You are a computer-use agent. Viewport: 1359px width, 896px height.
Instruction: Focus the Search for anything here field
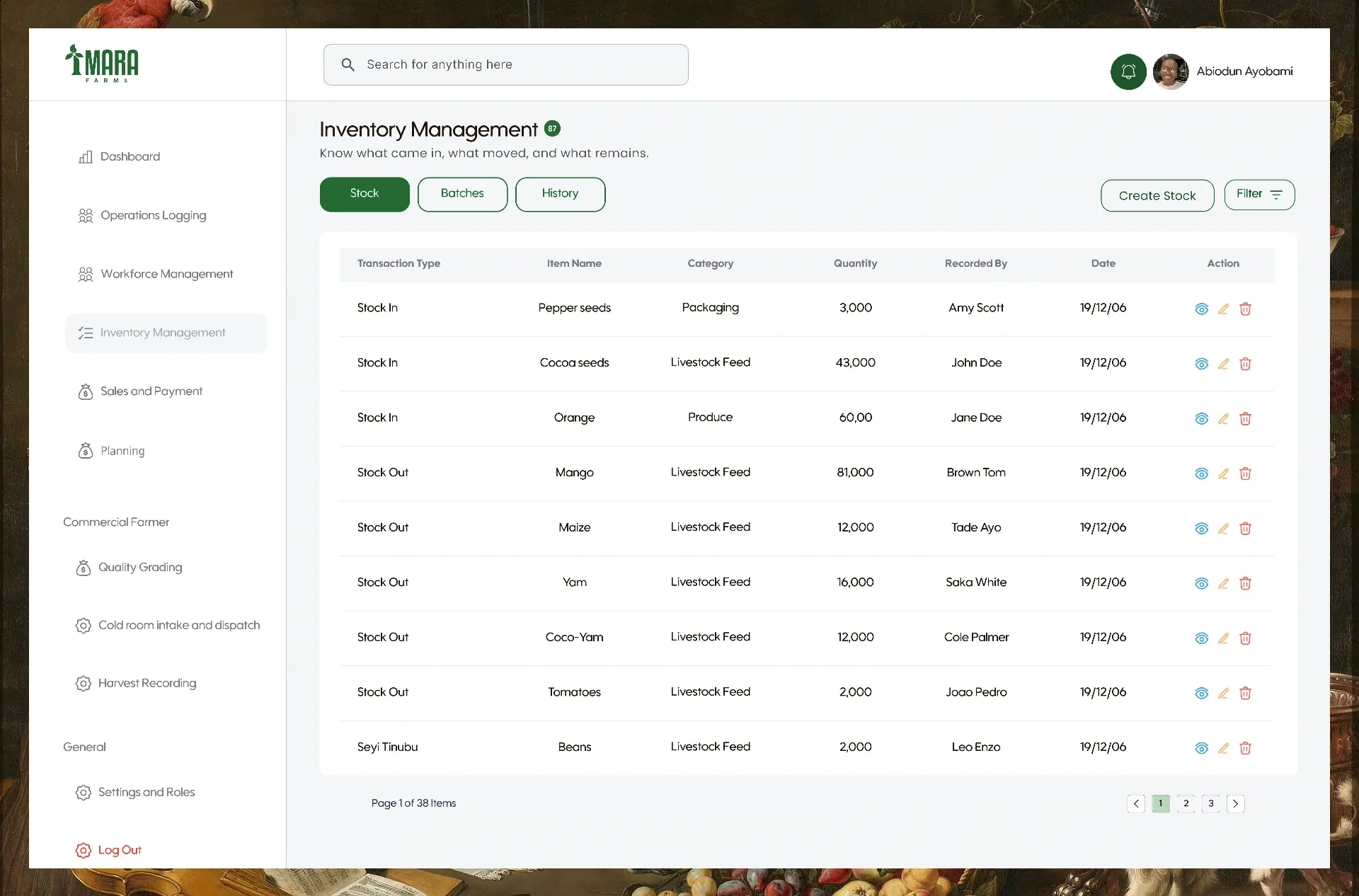(505, 64)
